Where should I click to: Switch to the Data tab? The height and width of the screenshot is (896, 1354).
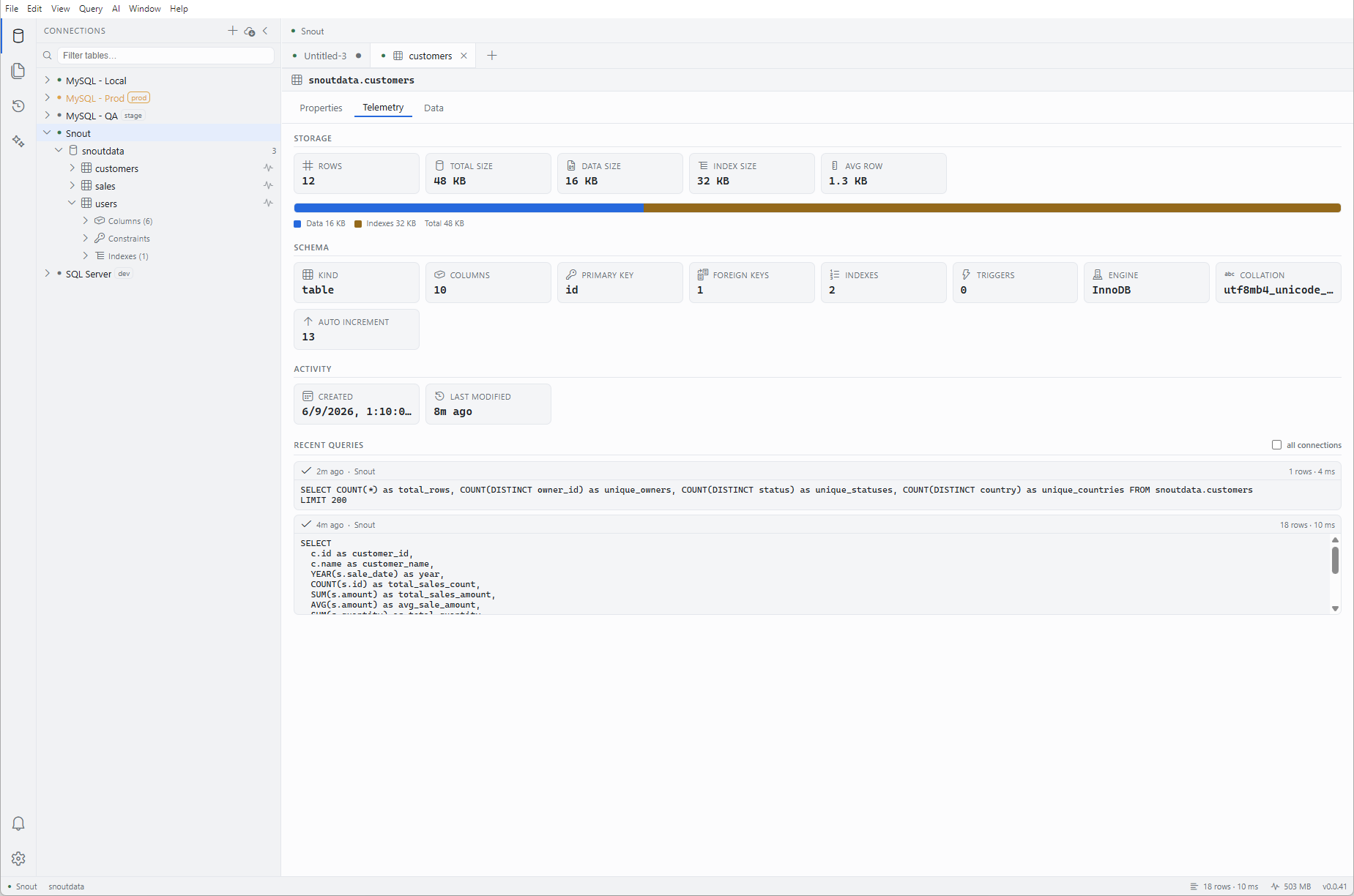pyautogui.click(x=434, y=108)
